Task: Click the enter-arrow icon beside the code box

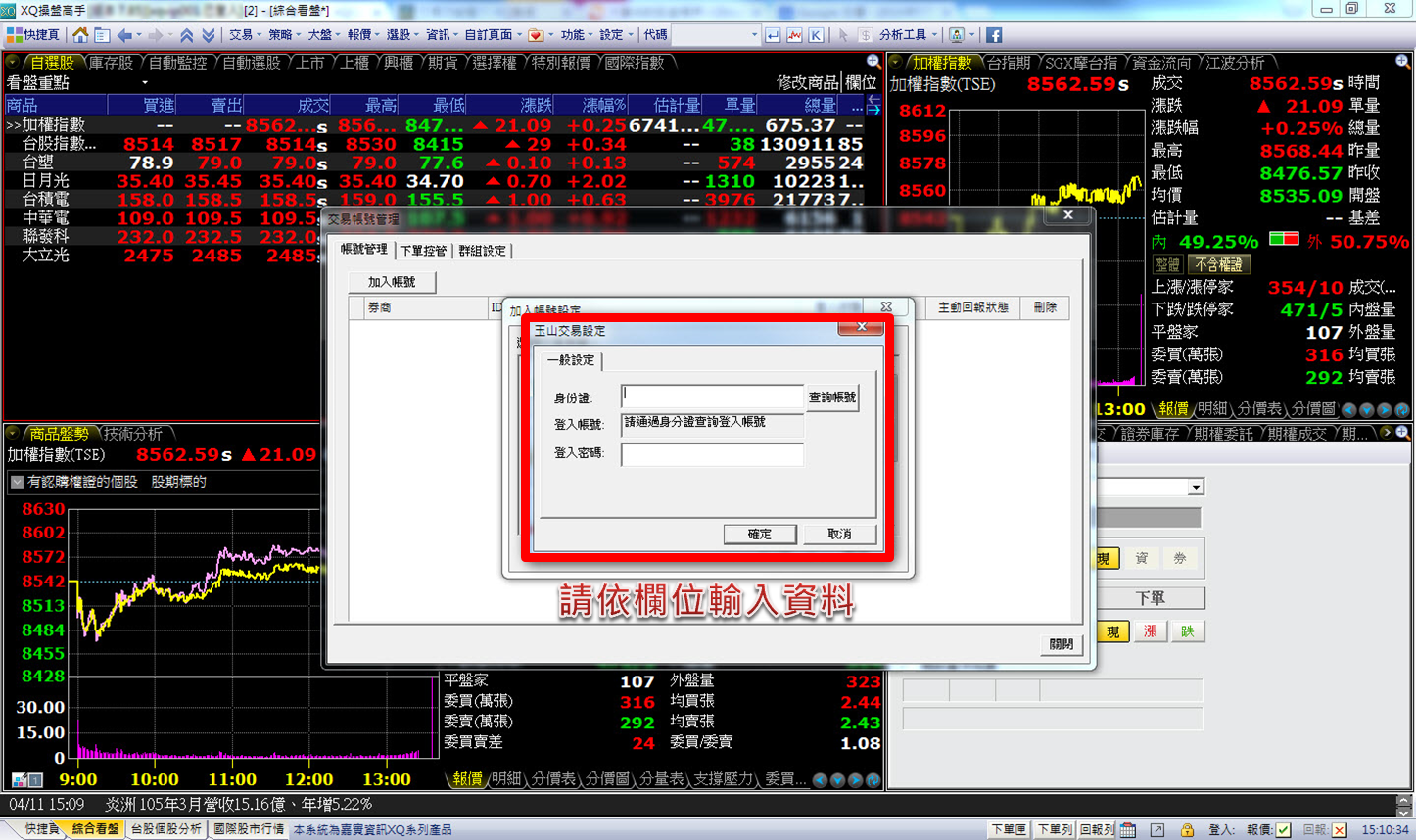Action: tap(773, 35)
